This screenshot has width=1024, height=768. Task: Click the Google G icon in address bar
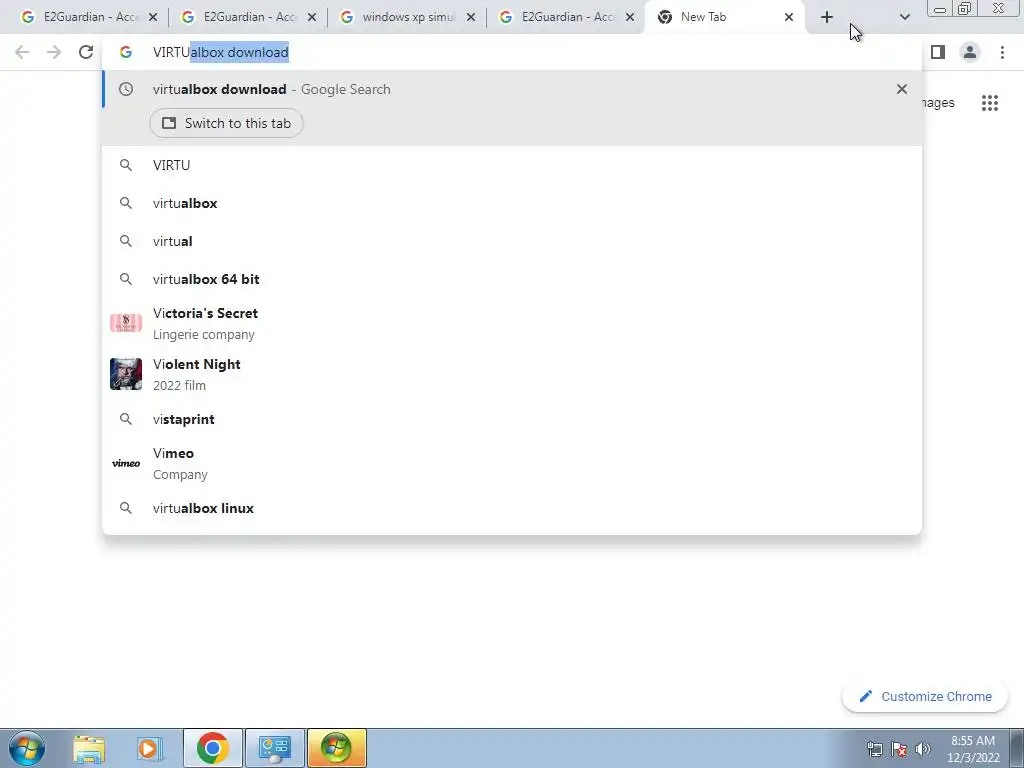pyautogui.click(x=126, y=52)
